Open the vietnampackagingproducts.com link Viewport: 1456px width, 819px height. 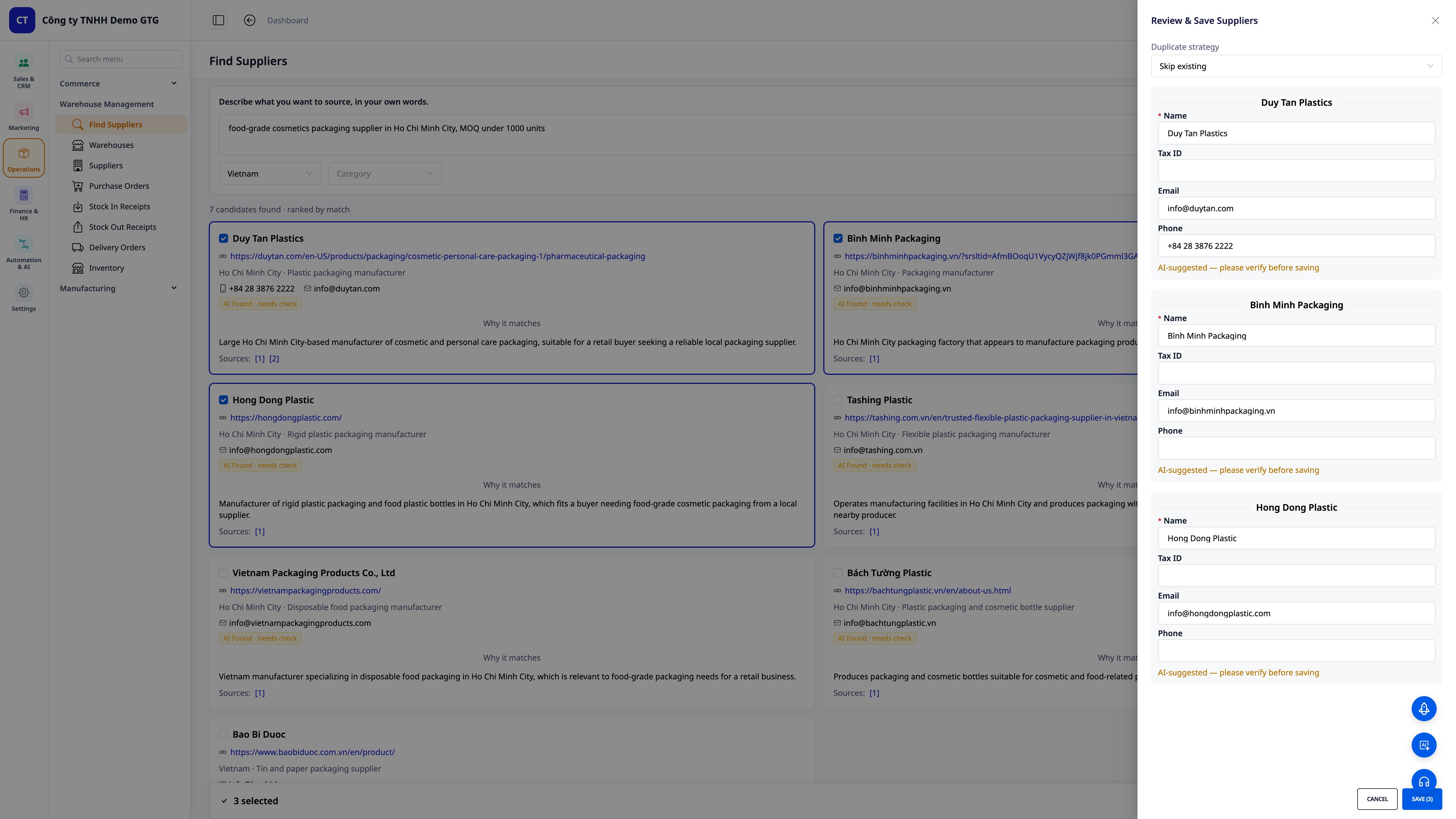[x=305, y=591]
